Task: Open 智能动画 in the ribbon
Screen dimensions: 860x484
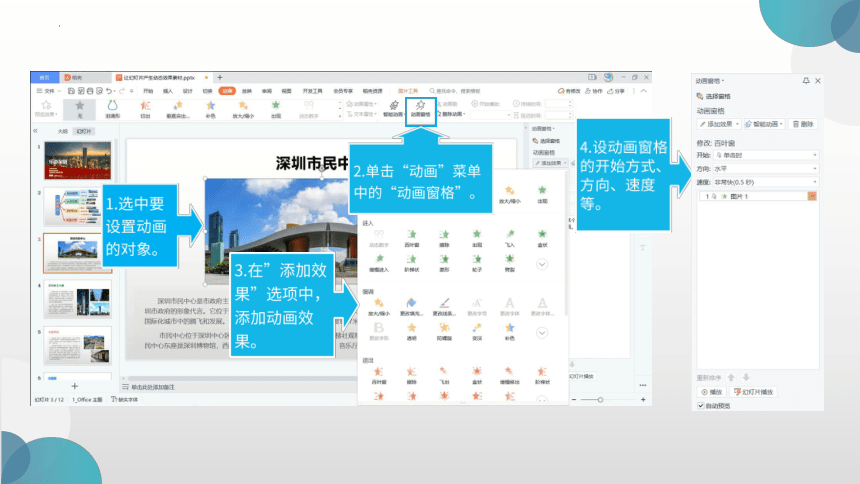Action: (393, 109)
